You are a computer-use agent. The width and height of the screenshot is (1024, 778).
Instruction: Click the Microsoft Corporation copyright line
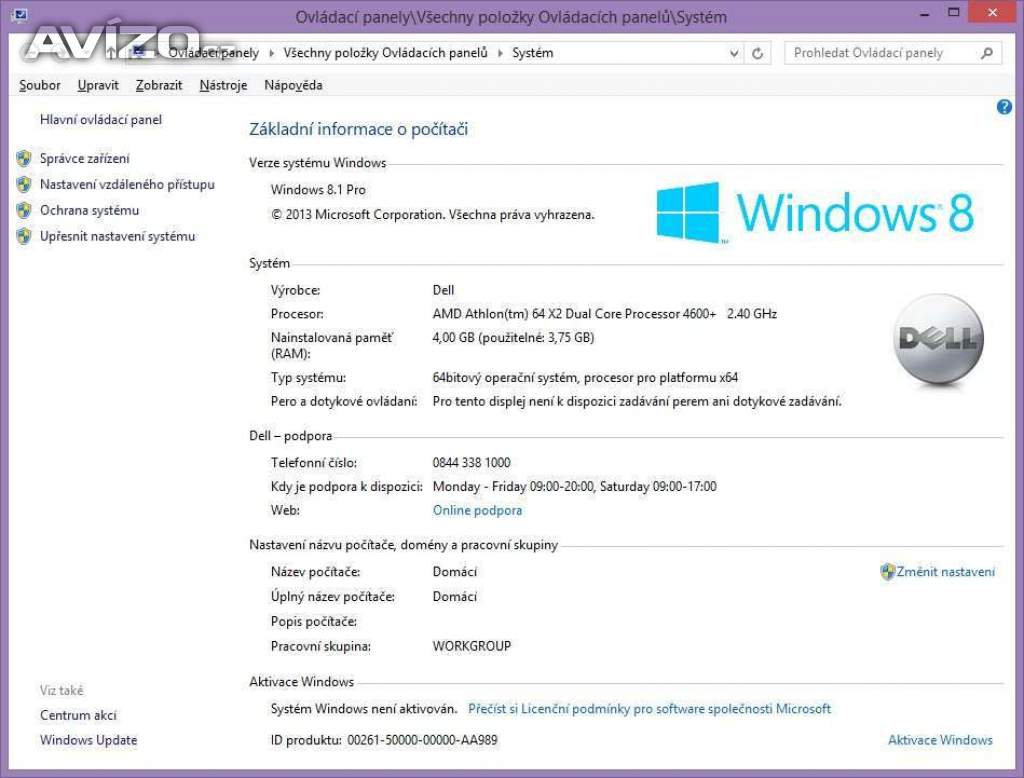tap(432, 215)
